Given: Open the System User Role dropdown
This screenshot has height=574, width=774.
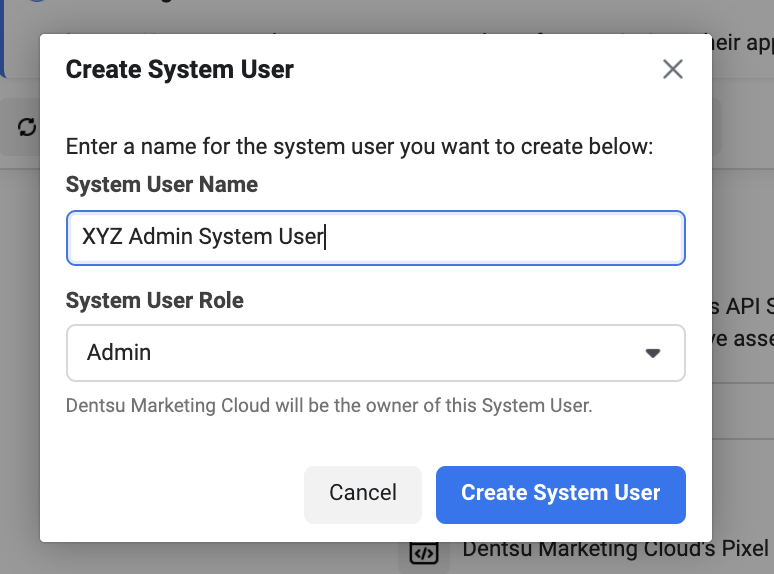Looking at the screenshot, I should [376, 353].
